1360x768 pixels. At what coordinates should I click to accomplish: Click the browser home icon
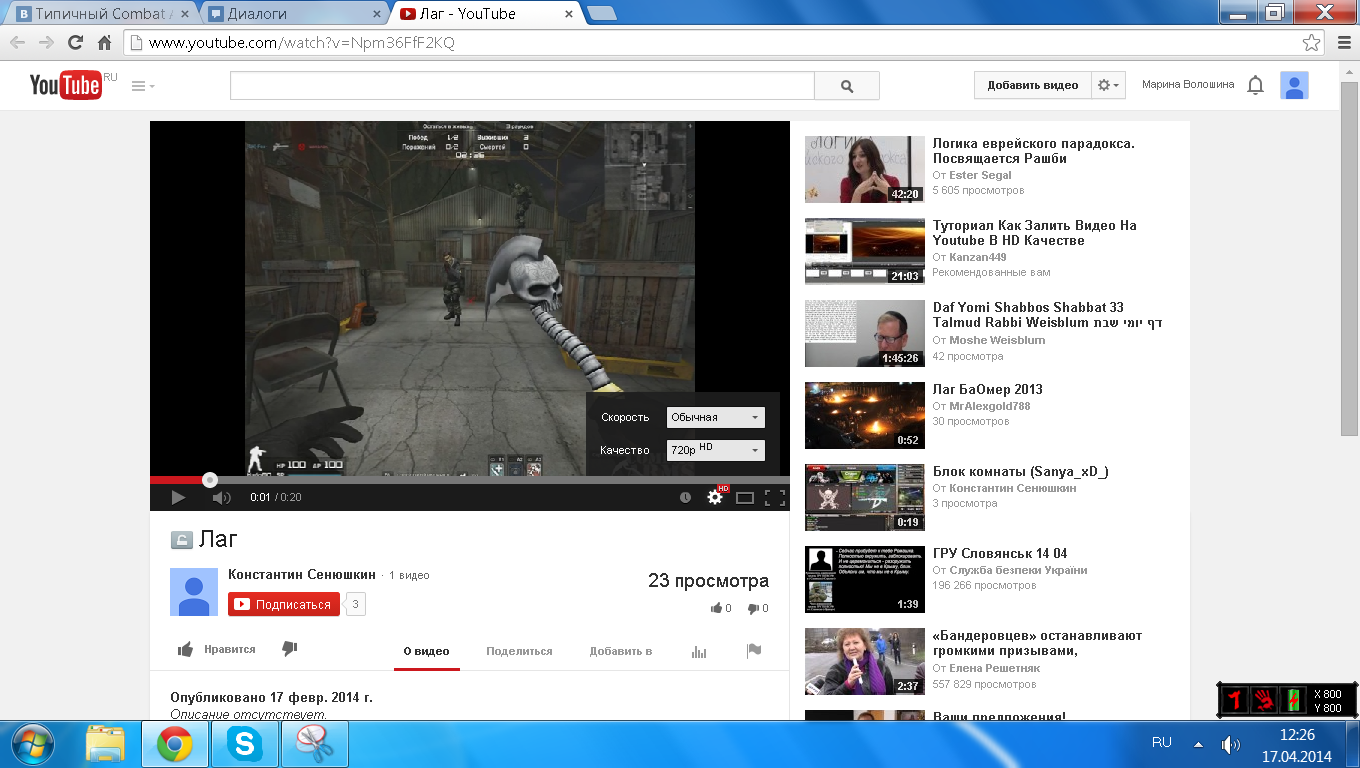tap(104, 43)
